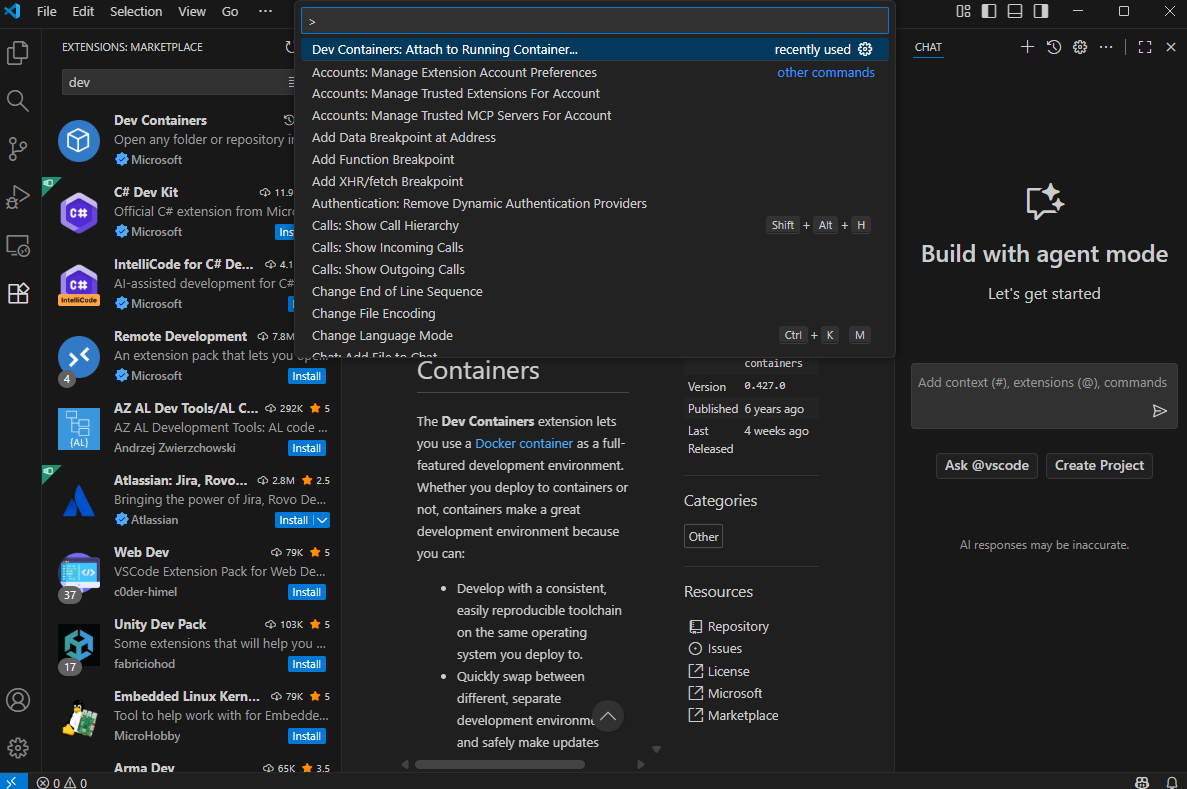Install the Unity Dev Pack extension
1187x789 pixels.
[307, 664]
